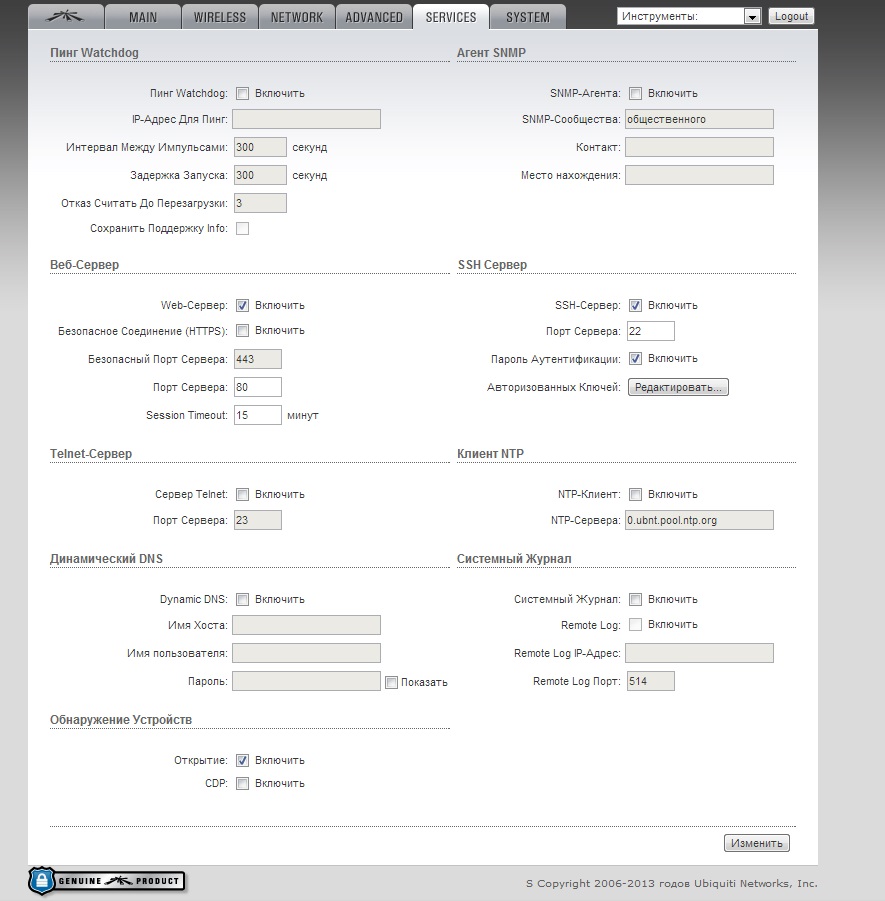Click the Имя Хоста field
The height and width of the screenshot is (901, 885).
coord(306,625)
